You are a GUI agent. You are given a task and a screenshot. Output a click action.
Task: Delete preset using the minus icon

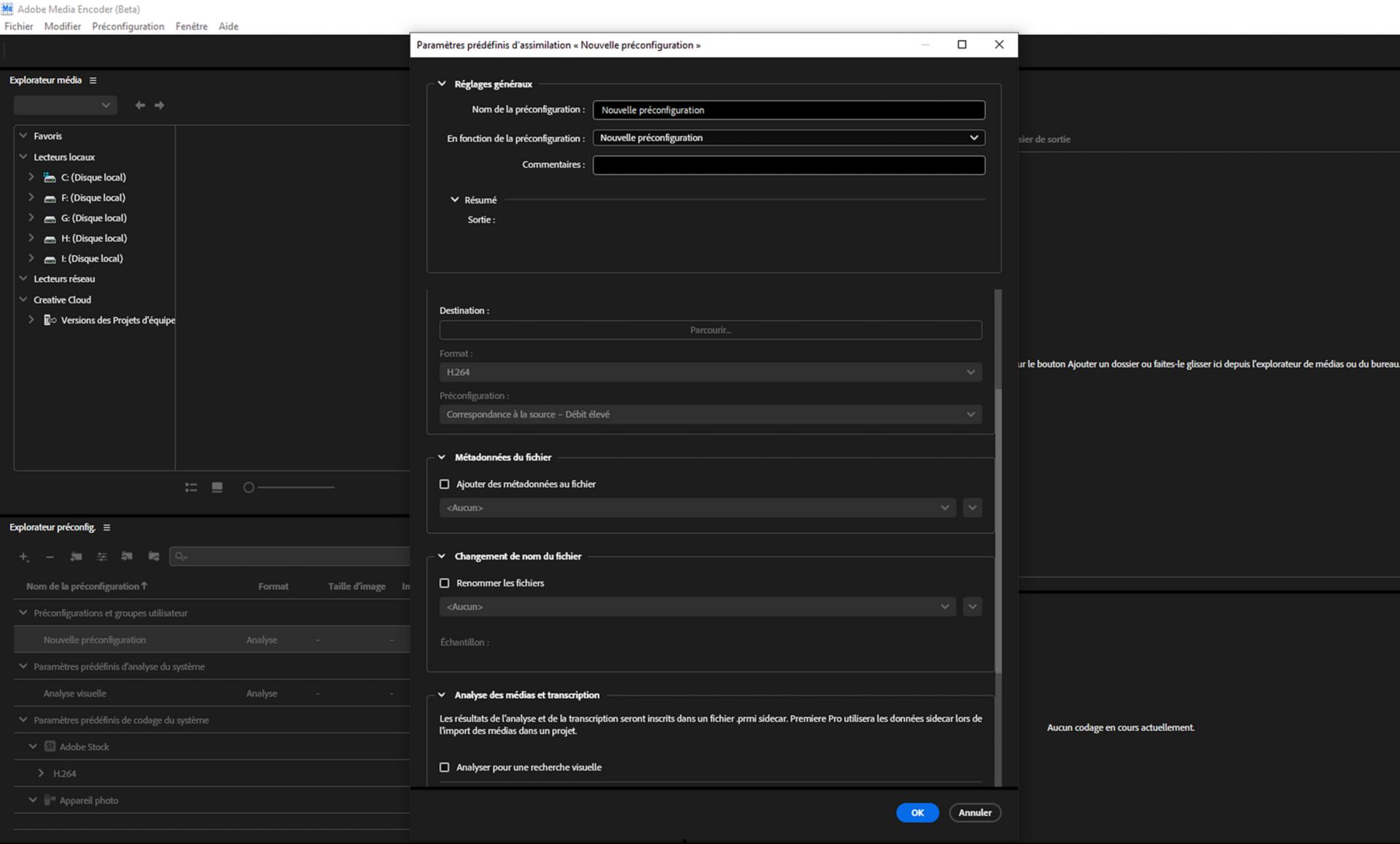click(50, 557)
